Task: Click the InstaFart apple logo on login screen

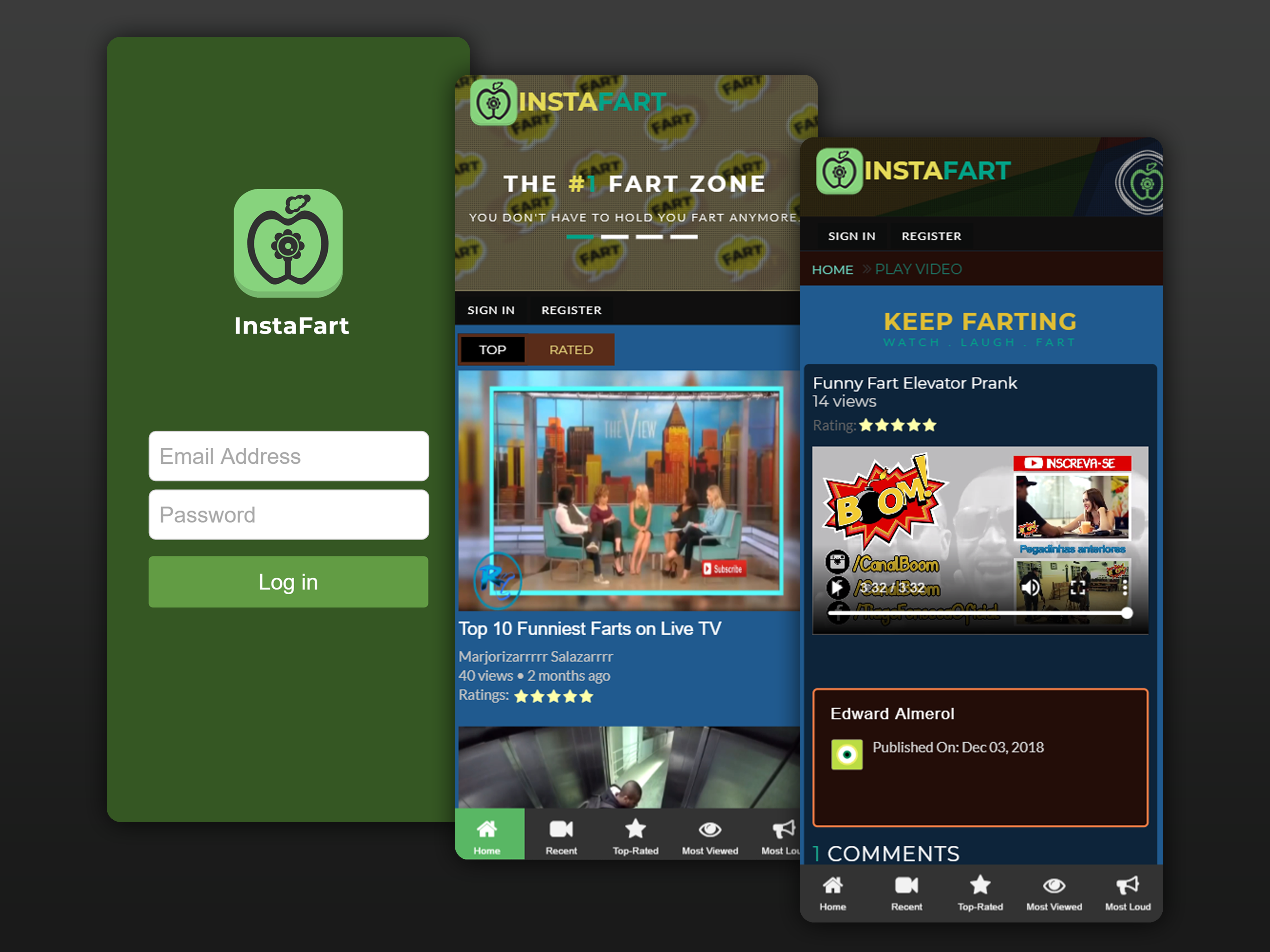Action: [x=288, y=243]
